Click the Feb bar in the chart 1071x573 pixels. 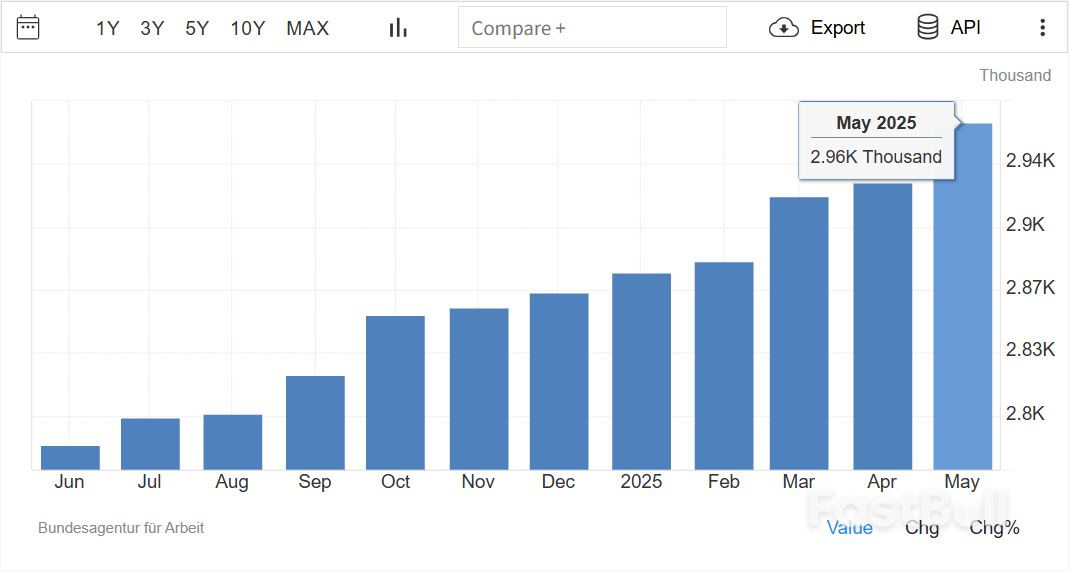tap(724, 366)
